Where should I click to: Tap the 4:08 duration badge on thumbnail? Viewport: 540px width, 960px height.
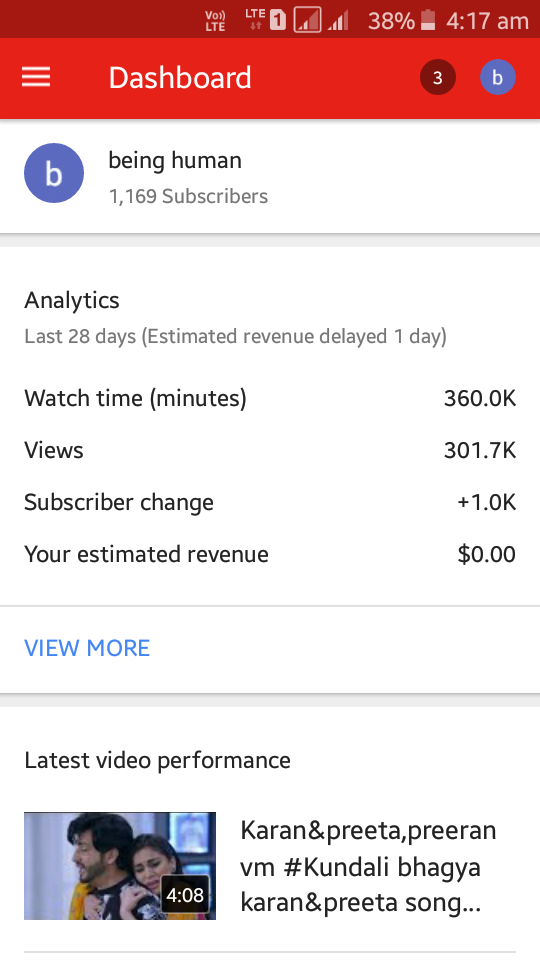point(185,896)
